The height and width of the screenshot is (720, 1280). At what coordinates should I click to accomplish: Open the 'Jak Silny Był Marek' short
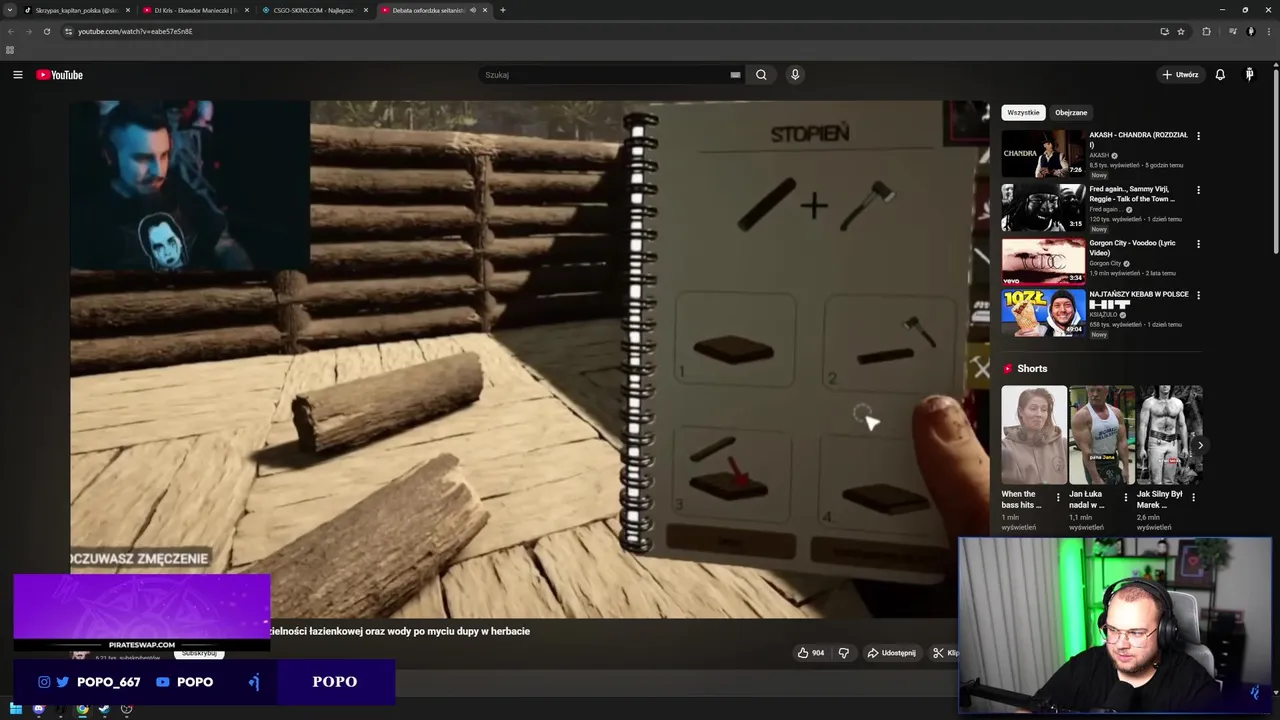pyautogui.click(x=1169, y=435)
